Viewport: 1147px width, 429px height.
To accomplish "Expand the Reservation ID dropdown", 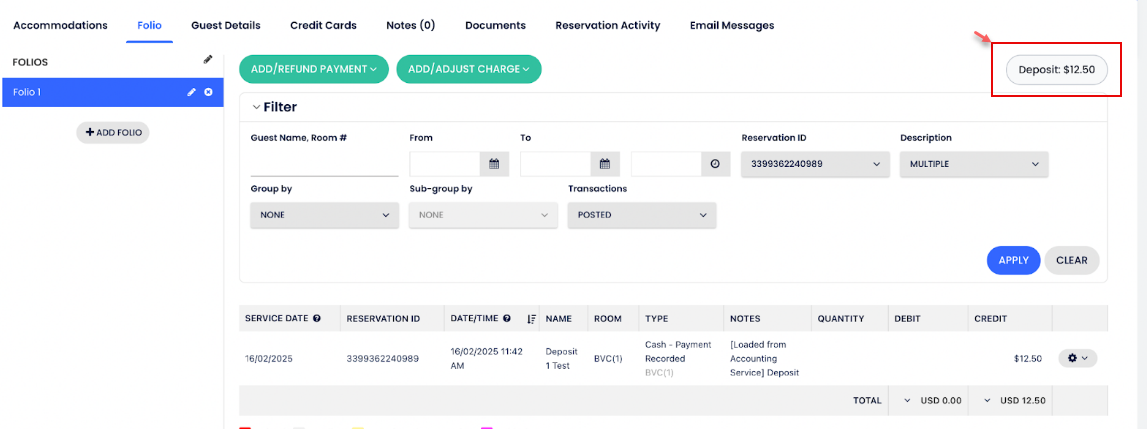I will coord(814,164).
